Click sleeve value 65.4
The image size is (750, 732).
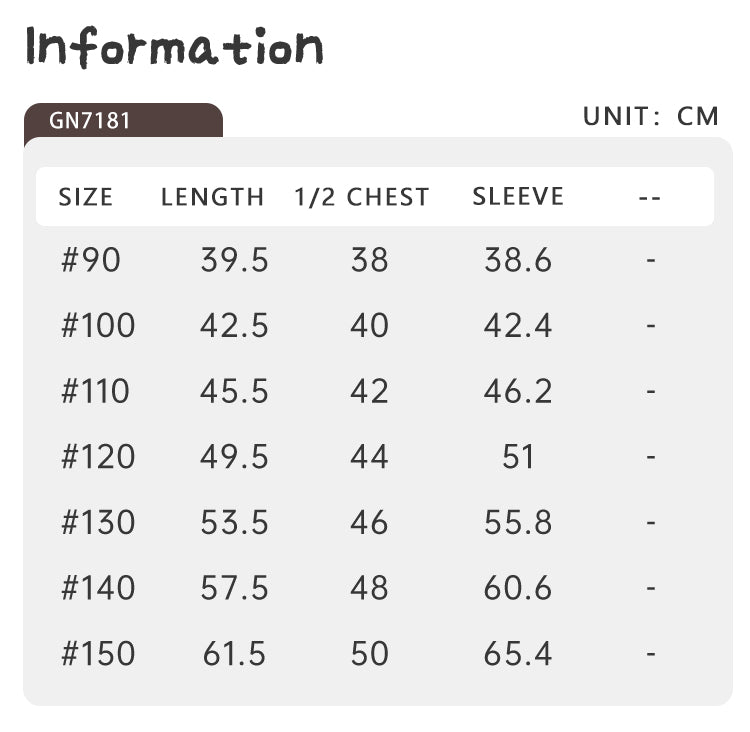(518, 653)
